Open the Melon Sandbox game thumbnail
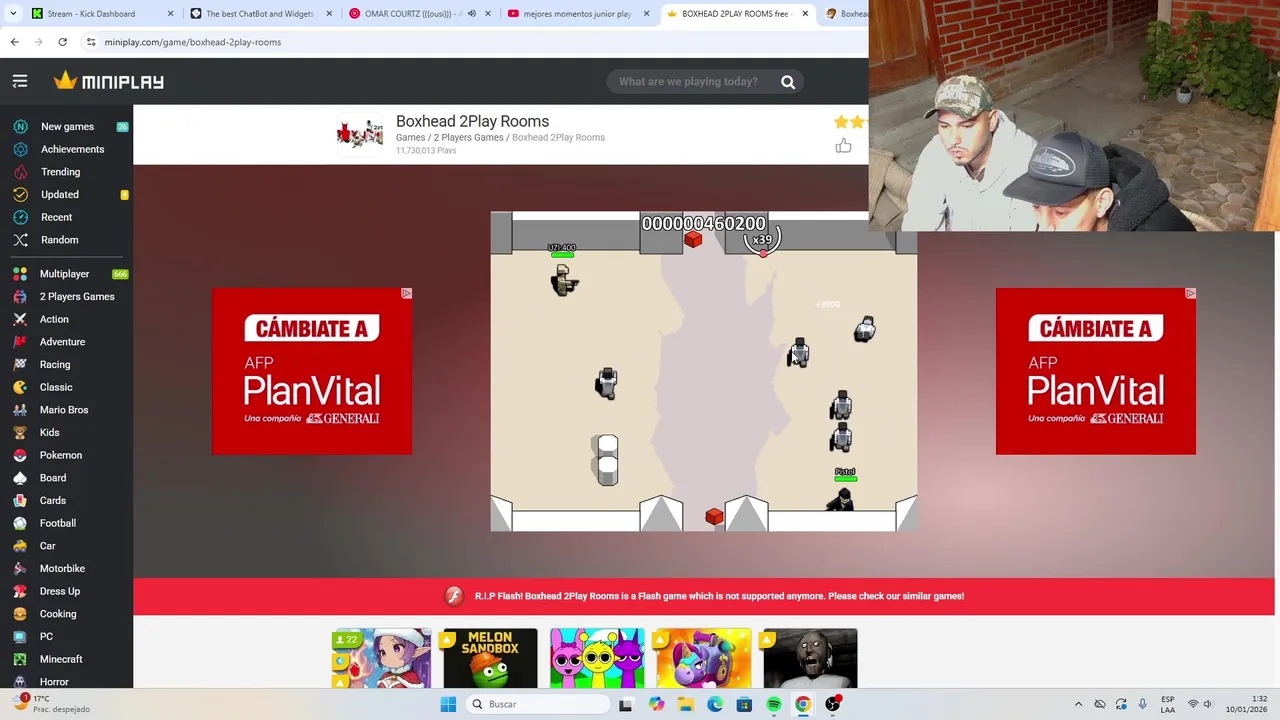Screen dimensions: 1280x720 (x=490, y=658)
